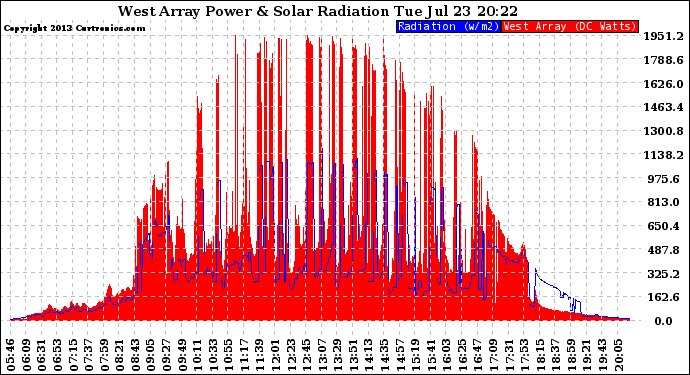
Task: Click the 07:15 time label
Action: [x=73, y=355]
